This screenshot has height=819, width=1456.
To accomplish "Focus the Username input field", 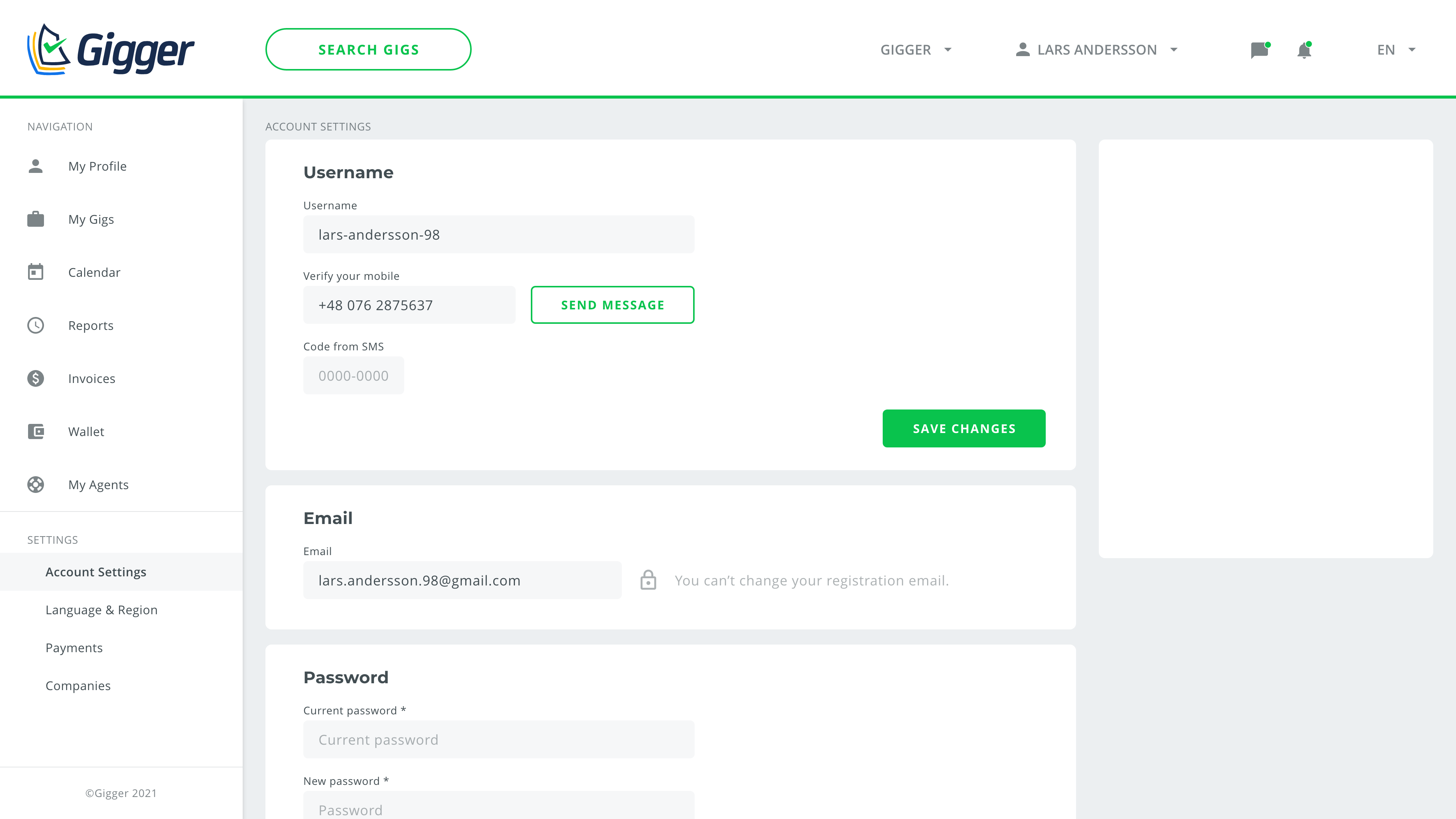I will 499,234.
